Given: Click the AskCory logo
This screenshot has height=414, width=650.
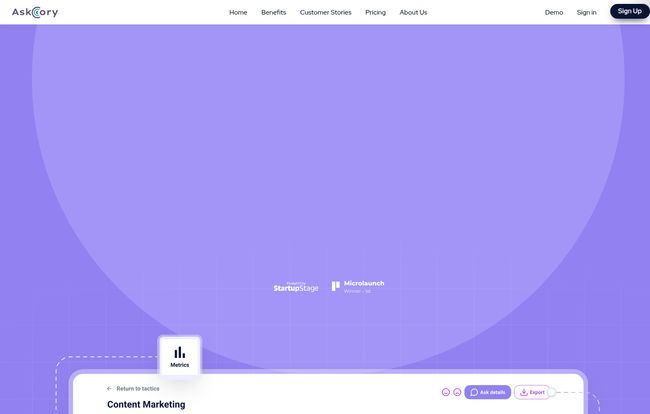Looking at the screenshot, I should pyautogui.click(x=35, y=12).
